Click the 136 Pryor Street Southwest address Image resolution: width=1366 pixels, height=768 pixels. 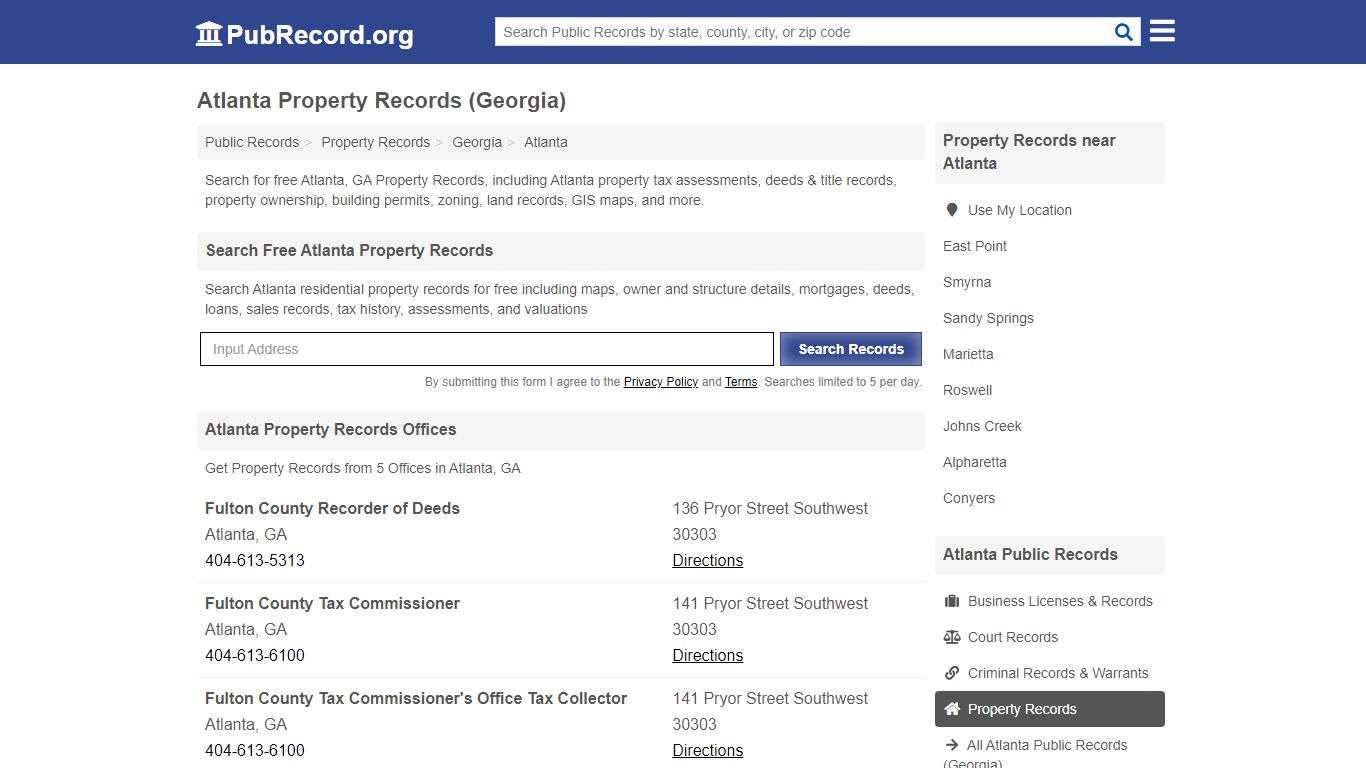tap(770, 508)
